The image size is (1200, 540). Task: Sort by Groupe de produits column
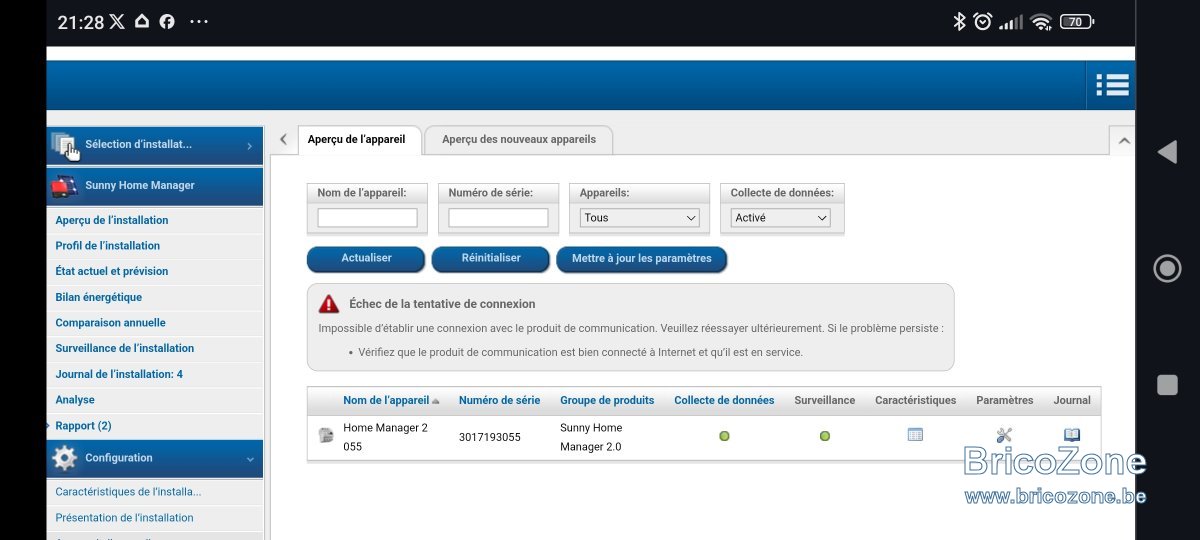[607, 400]
